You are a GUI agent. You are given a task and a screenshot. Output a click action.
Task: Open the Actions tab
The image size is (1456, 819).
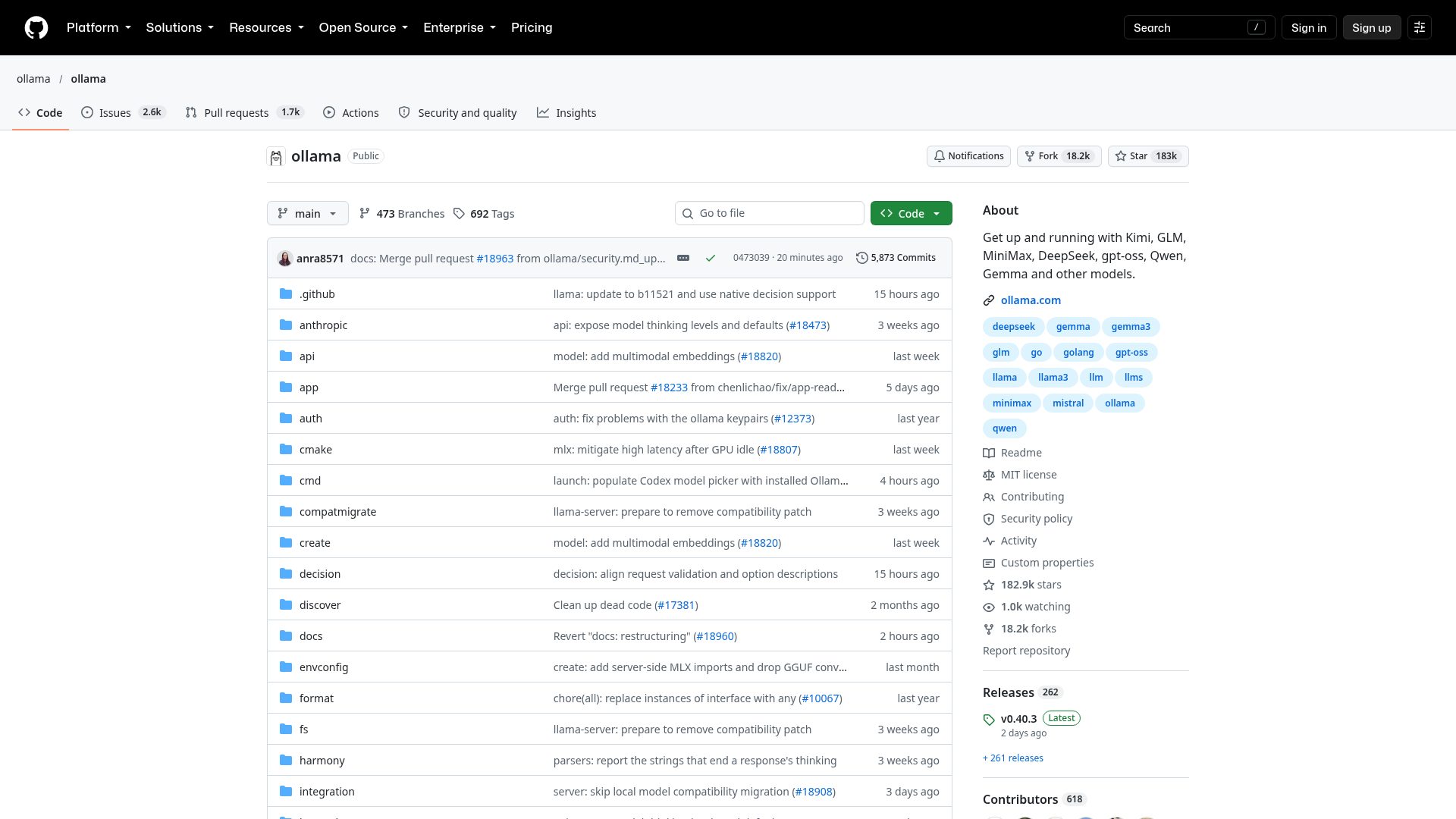[x=351, y=112]
